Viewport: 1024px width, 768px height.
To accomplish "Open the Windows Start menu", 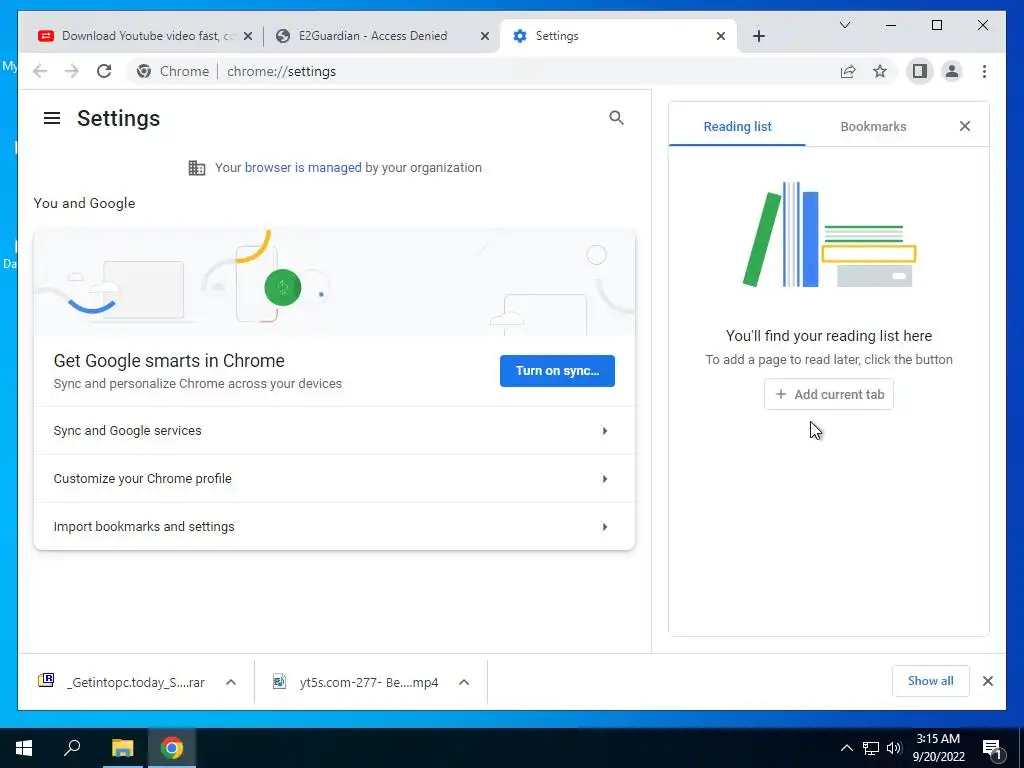I will click(x=24, y=748).
